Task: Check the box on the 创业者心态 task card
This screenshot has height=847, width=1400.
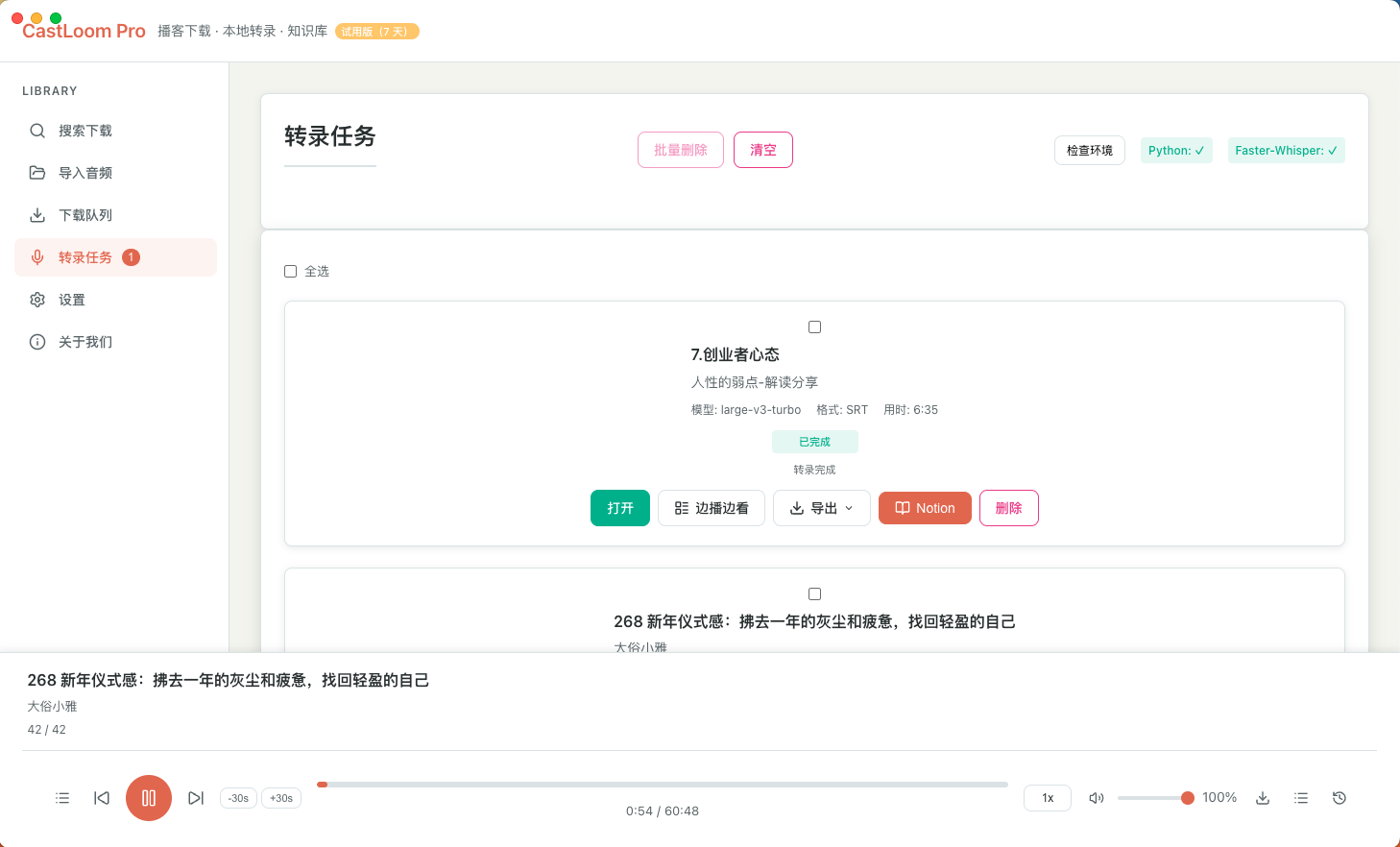Action: click(x=814, y=327)
